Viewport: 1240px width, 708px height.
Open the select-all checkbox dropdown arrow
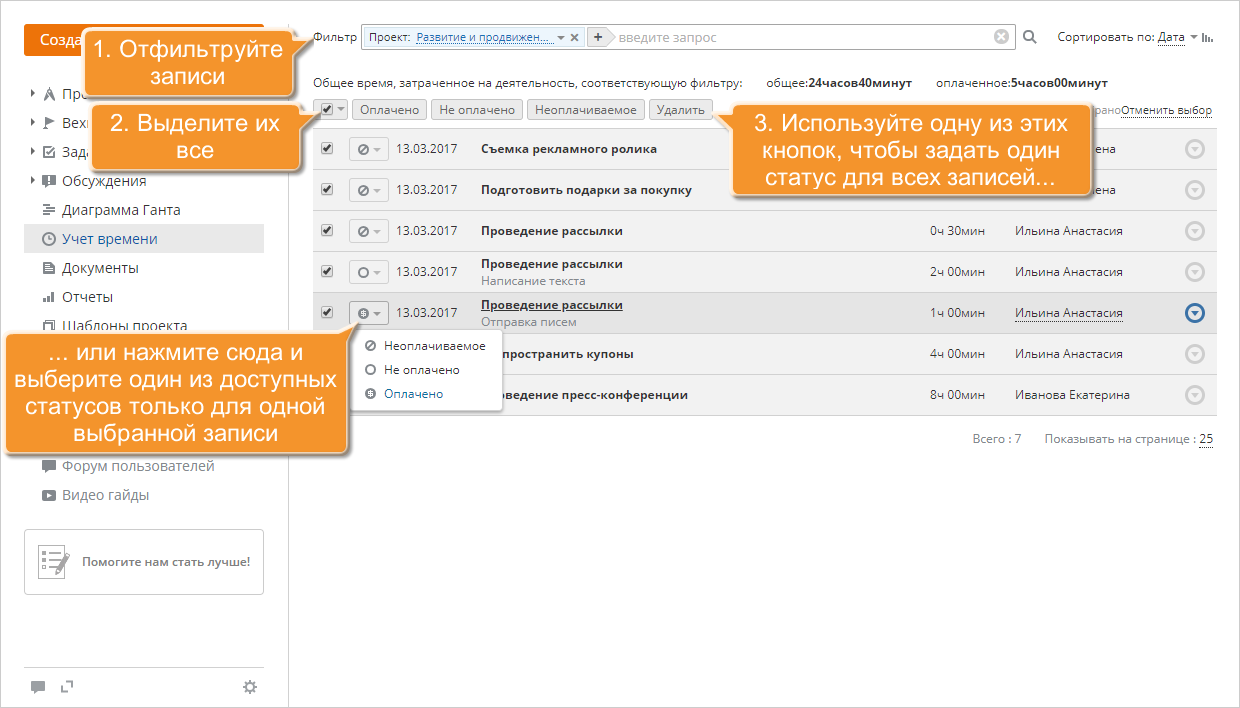click(x=341, y=109)
